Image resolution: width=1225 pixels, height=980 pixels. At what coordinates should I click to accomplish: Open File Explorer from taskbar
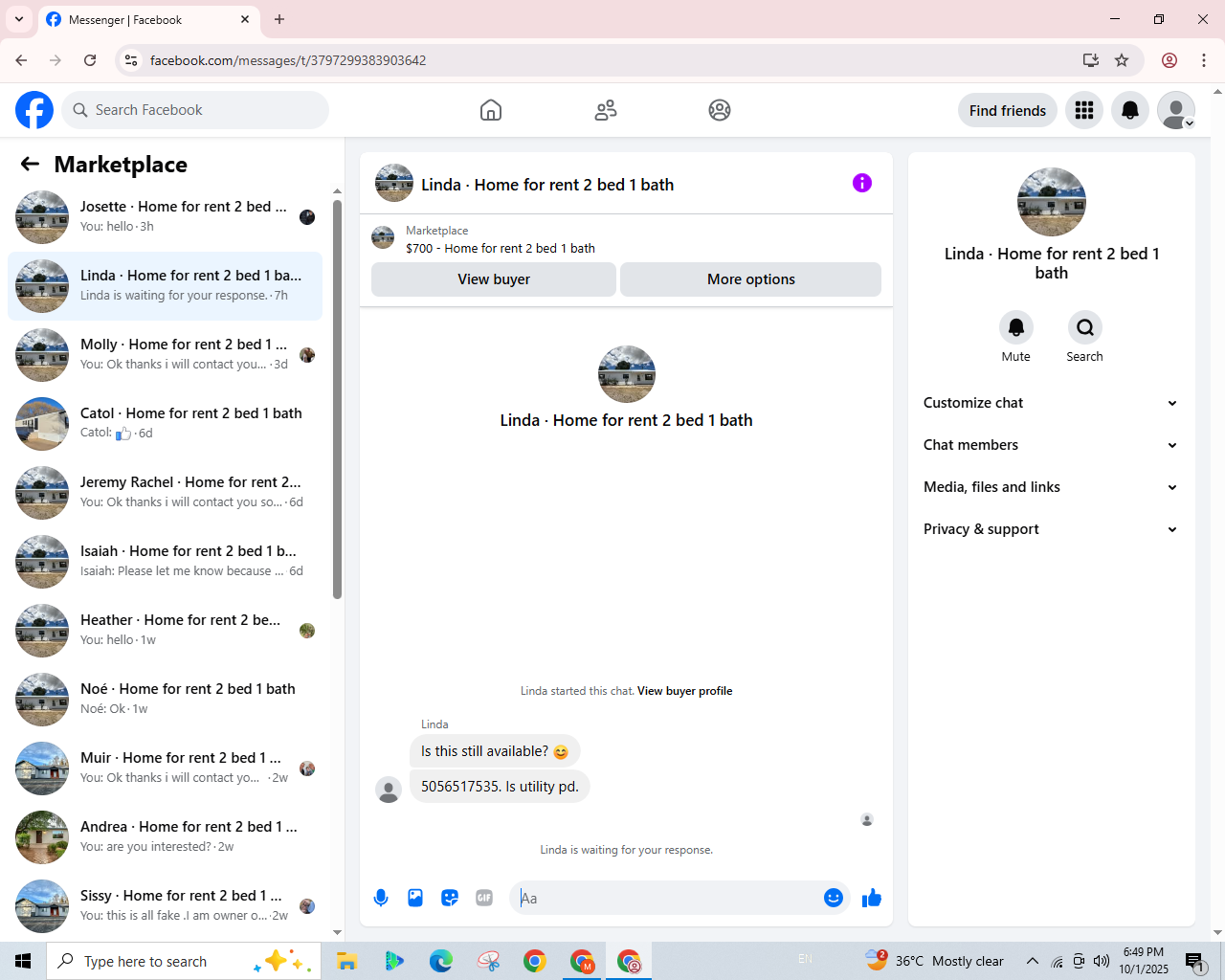point(346,961)
